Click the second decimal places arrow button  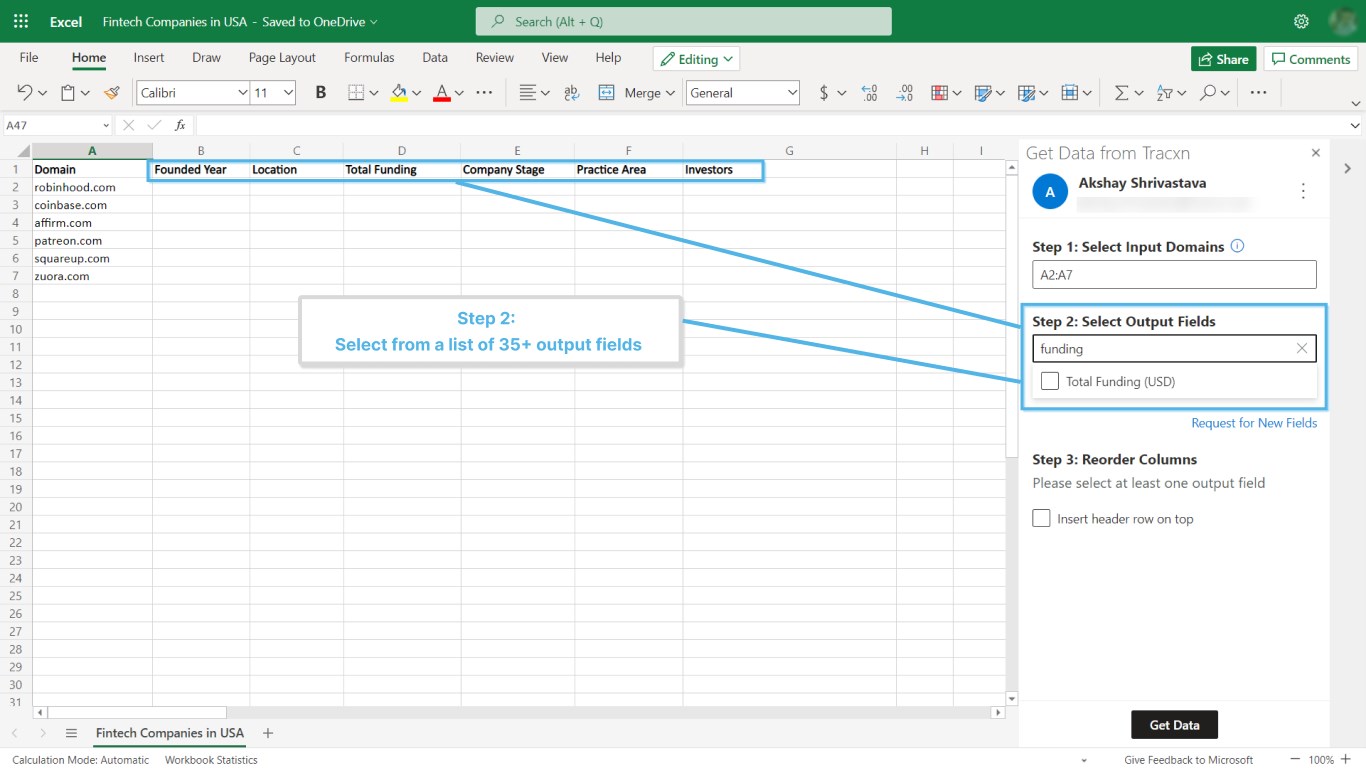pos(904,93)
